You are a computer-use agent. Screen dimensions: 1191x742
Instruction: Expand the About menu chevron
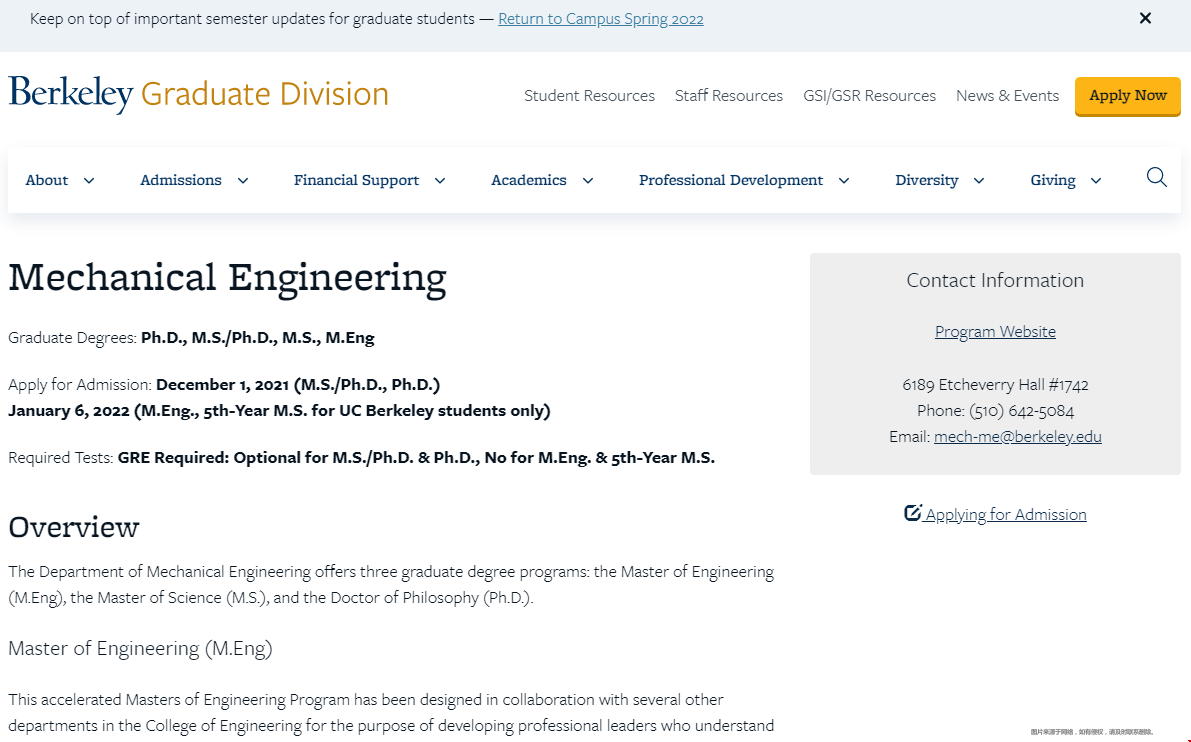click(89, 181)
